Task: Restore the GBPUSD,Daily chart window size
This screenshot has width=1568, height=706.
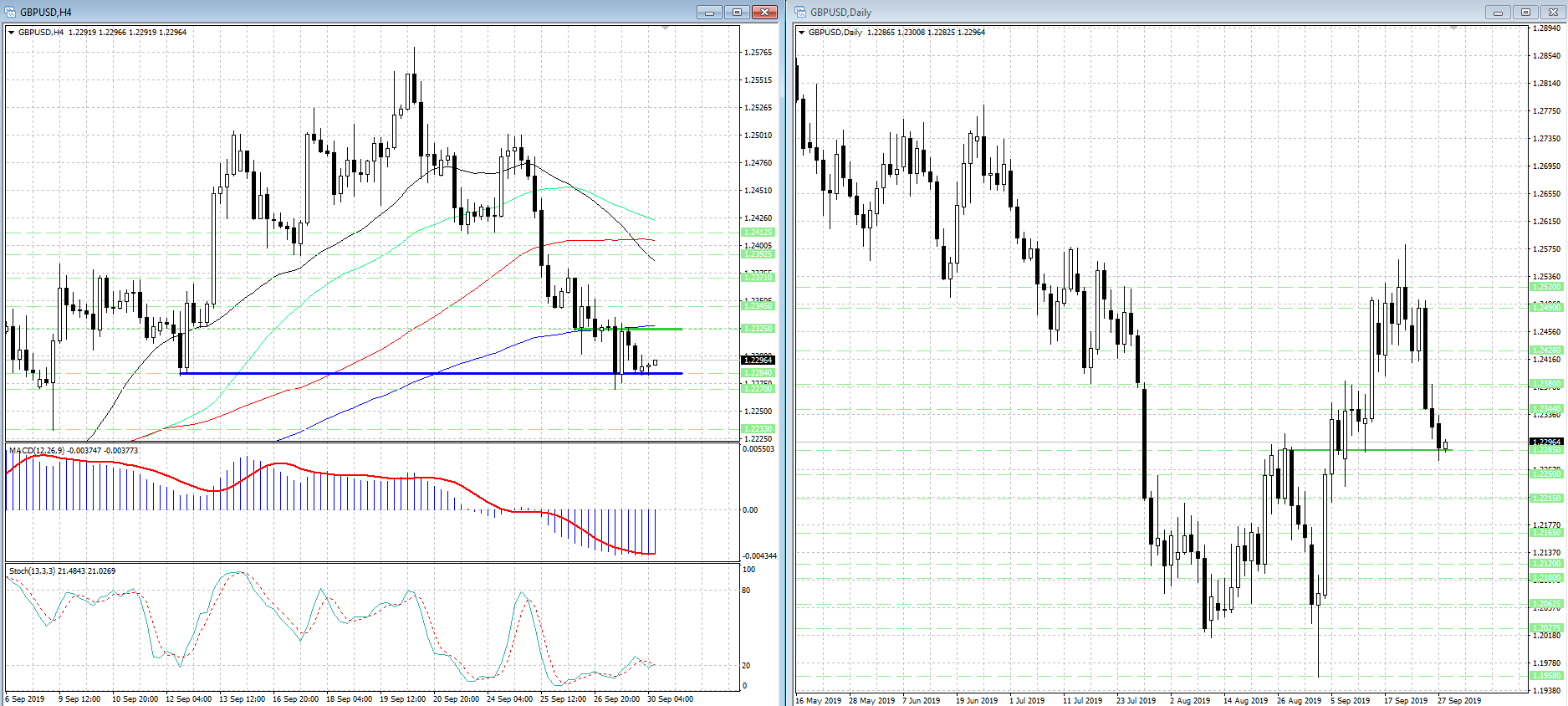Action: [1525, 12]
